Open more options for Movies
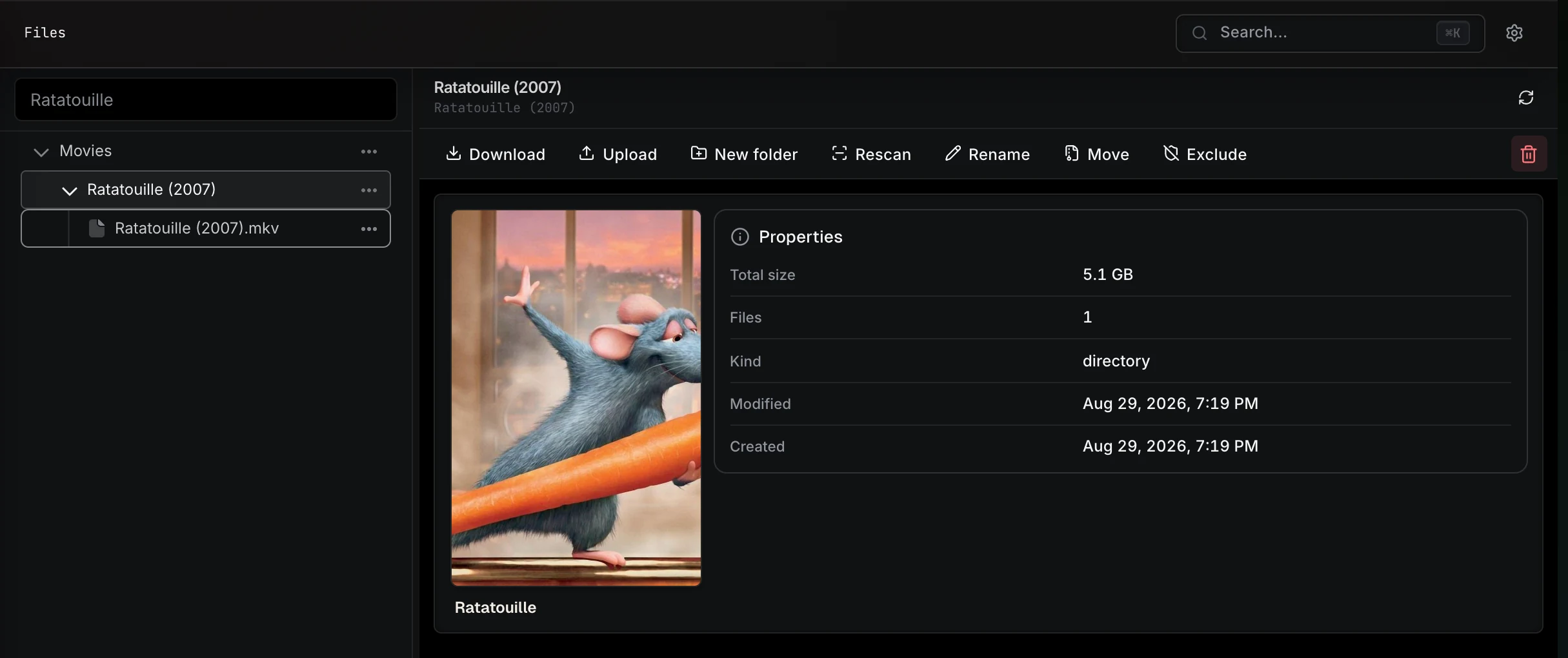The width and height of the screenshot is (1568, 658). click(x=369, y=152)
